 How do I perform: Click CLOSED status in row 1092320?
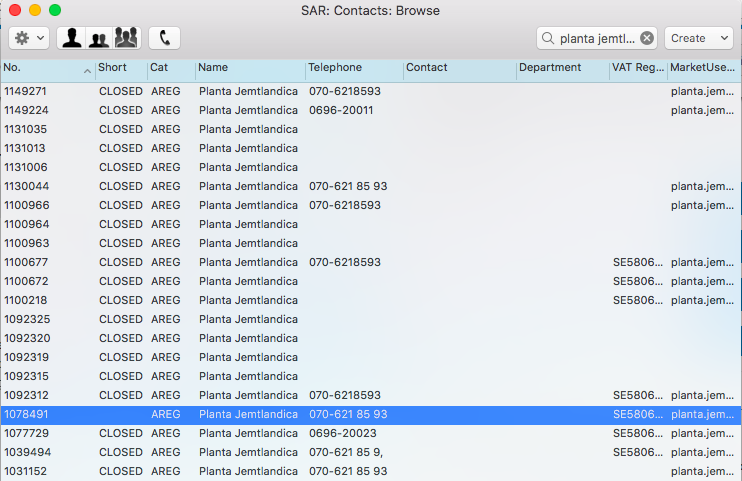click(121, 338)
